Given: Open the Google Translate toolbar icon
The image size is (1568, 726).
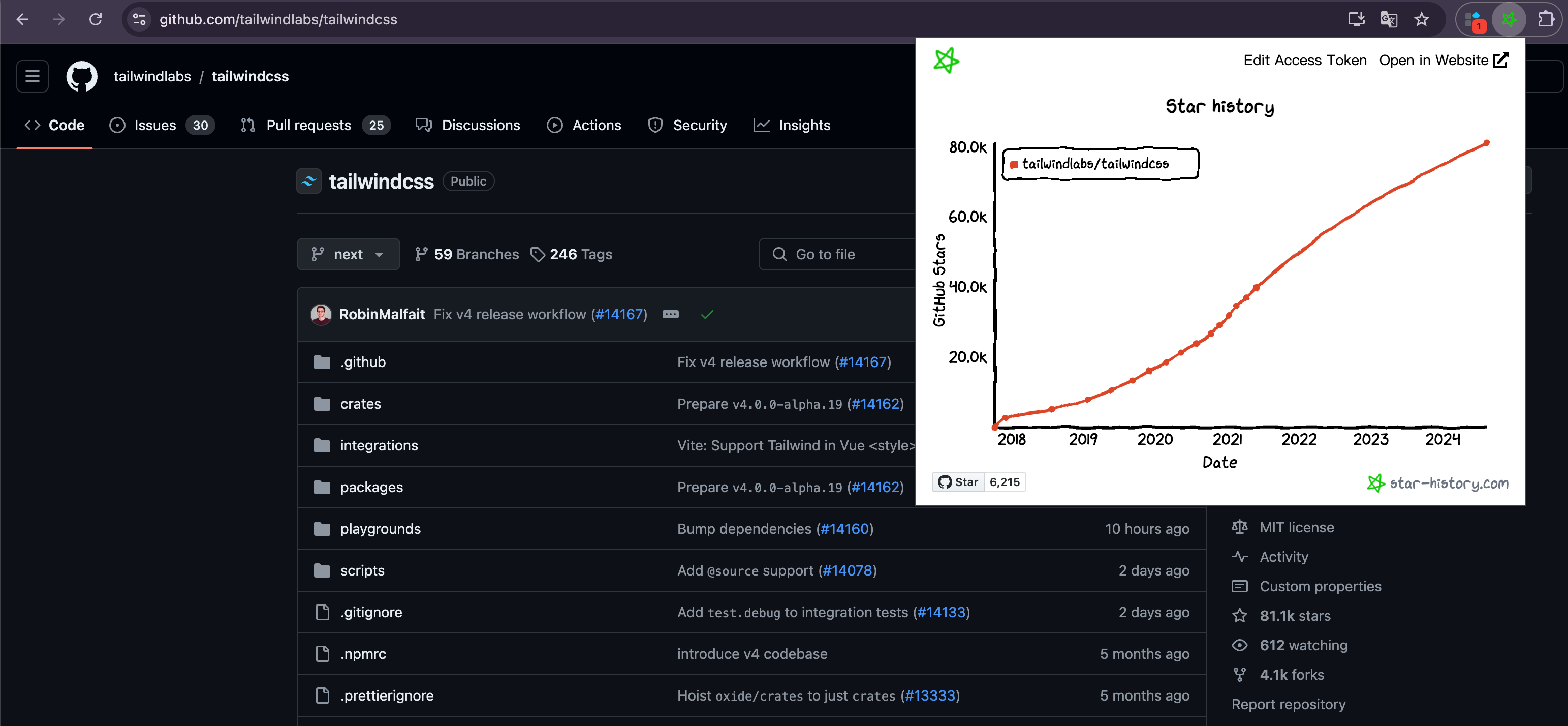Looking at the screenshot, I should 1389,19.
